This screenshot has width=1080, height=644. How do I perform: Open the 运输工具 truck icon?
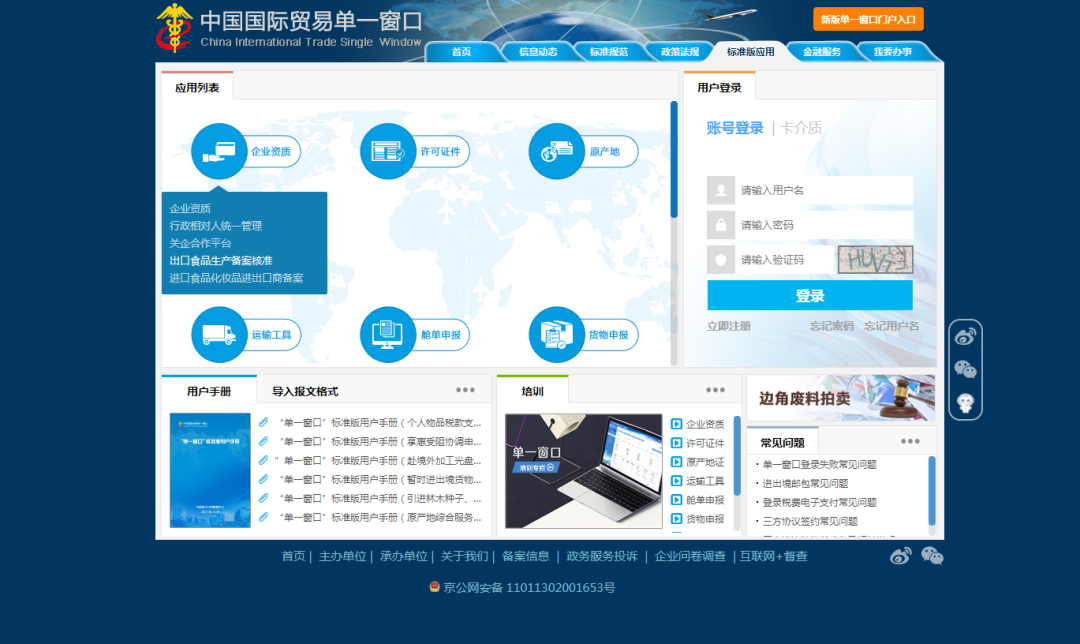219,335
